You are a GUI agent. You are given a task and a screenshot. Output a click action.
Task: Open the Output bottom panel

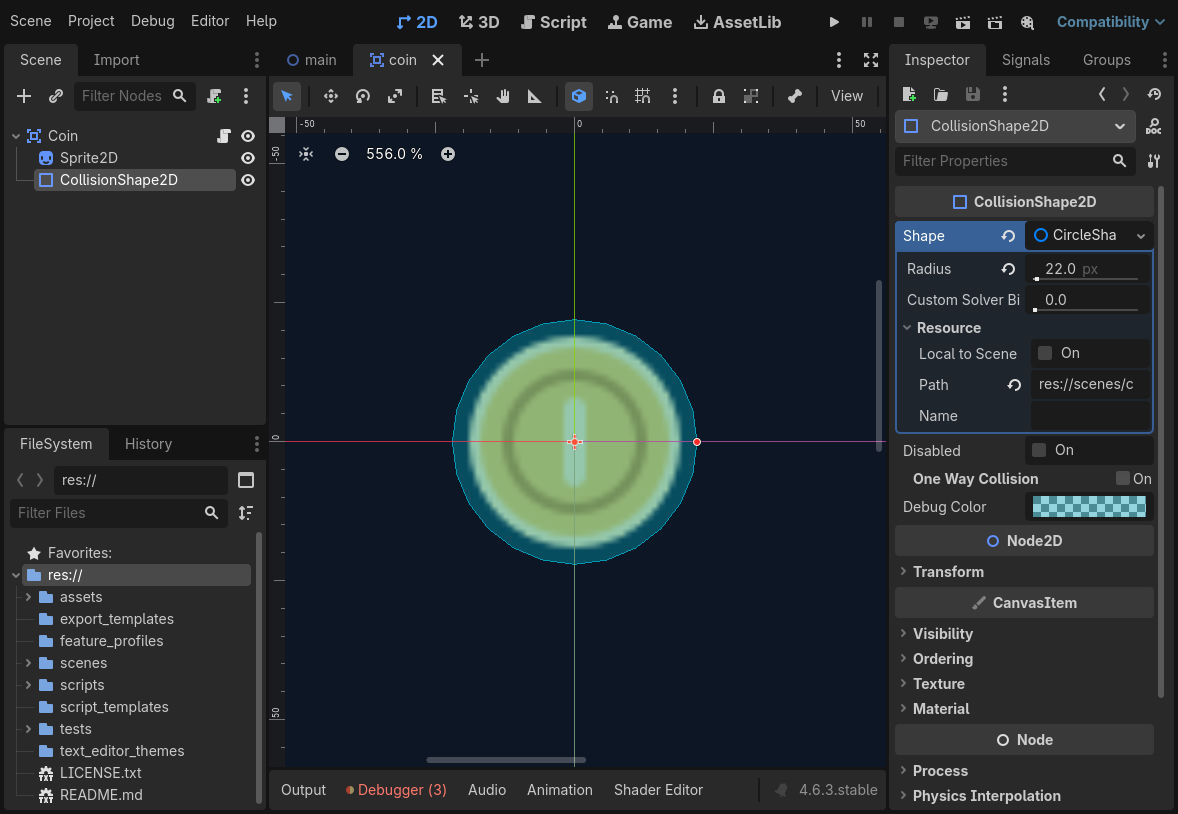click(x=304, y=790)
